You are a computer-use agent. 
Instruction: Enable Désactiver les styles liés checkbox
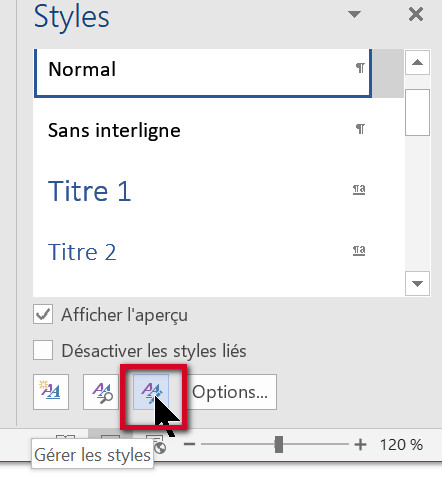pos(43,350)
